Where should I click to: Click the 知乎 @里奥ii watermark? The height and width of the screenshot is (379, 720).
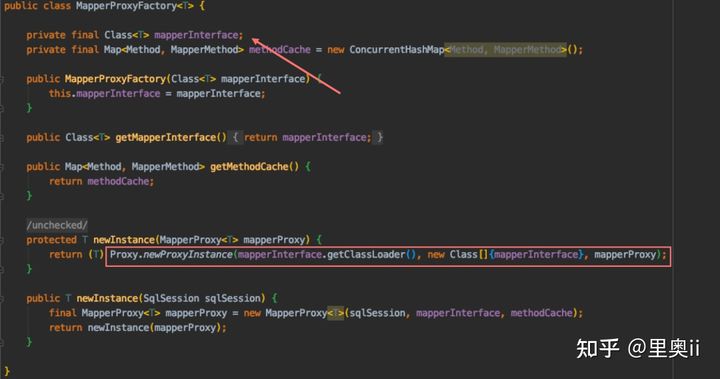(x=638, y=348)
